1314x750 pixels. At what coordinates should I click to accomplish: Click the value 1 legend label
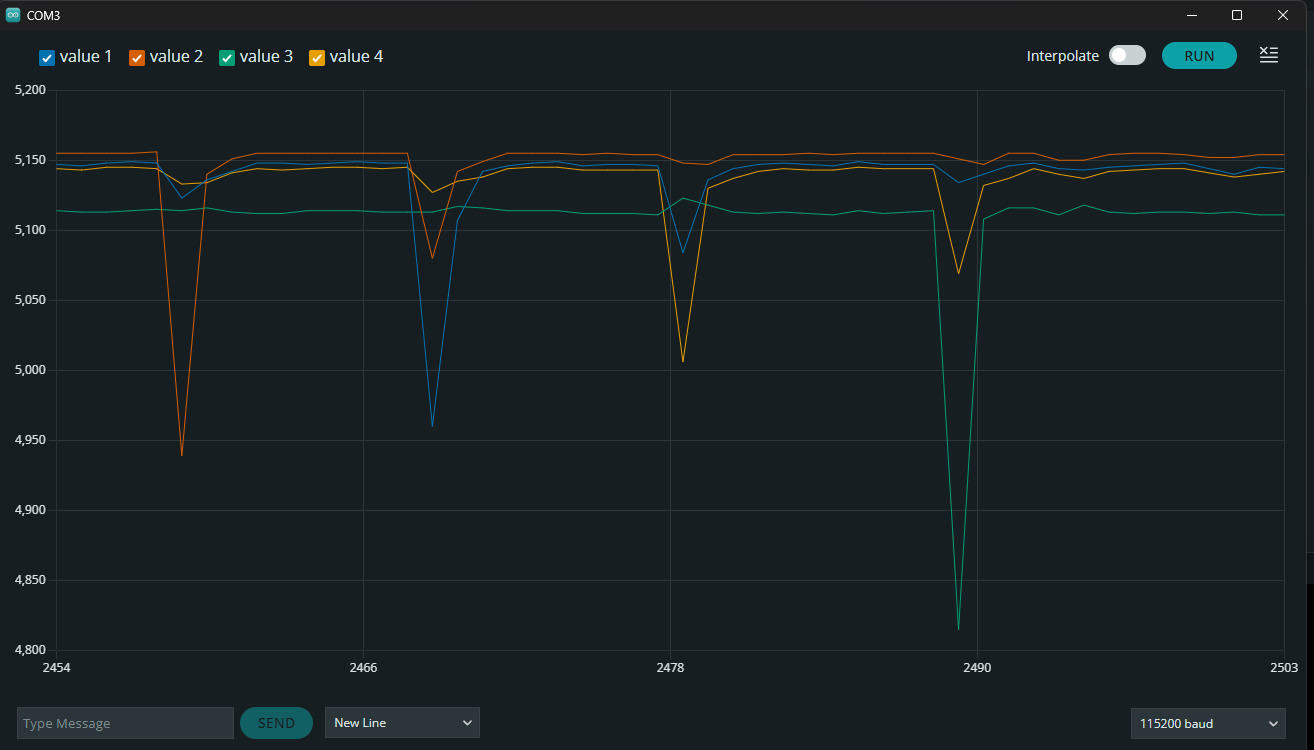tap(86, 57)
